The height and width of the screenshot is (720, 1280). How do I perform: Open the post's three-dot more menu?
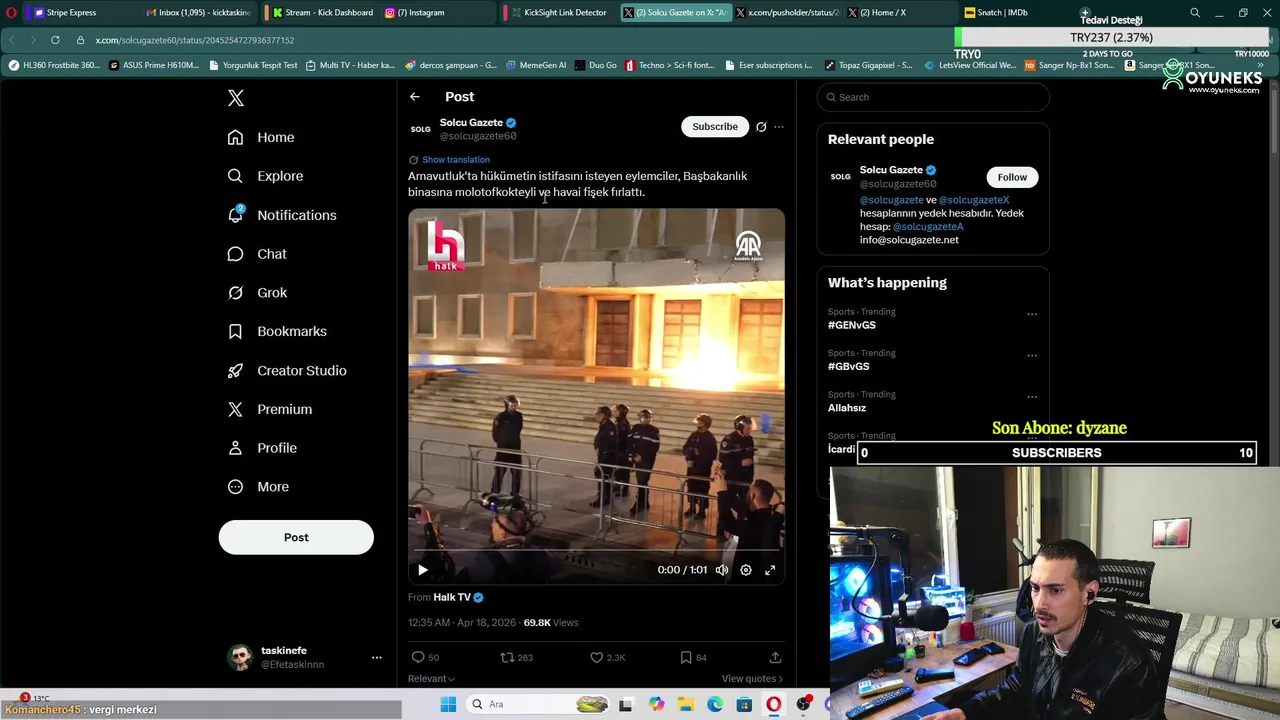779,127
